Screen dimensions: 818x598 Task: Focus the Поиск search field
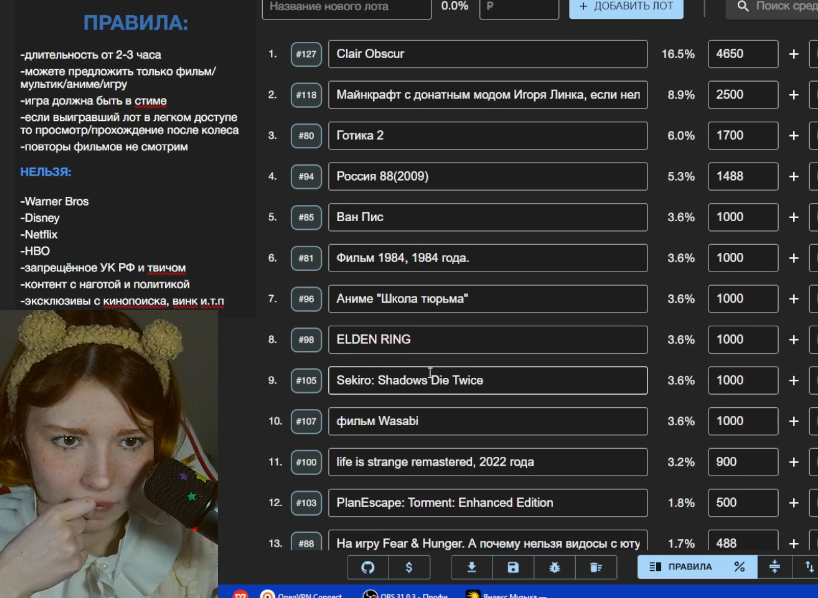pos(772,7)
